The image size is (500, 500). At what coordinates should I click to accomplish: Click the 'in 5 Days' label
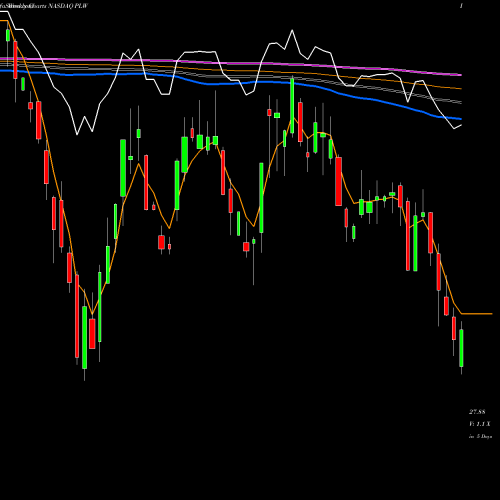tap(480, 436)
